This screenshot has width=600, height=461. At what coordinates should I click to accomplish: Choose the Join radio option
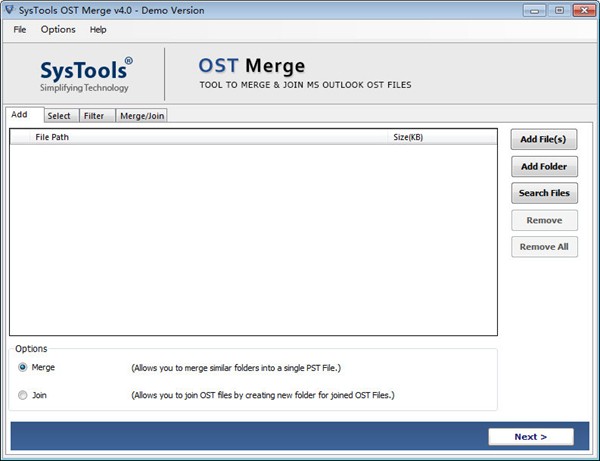pos(23,395)
